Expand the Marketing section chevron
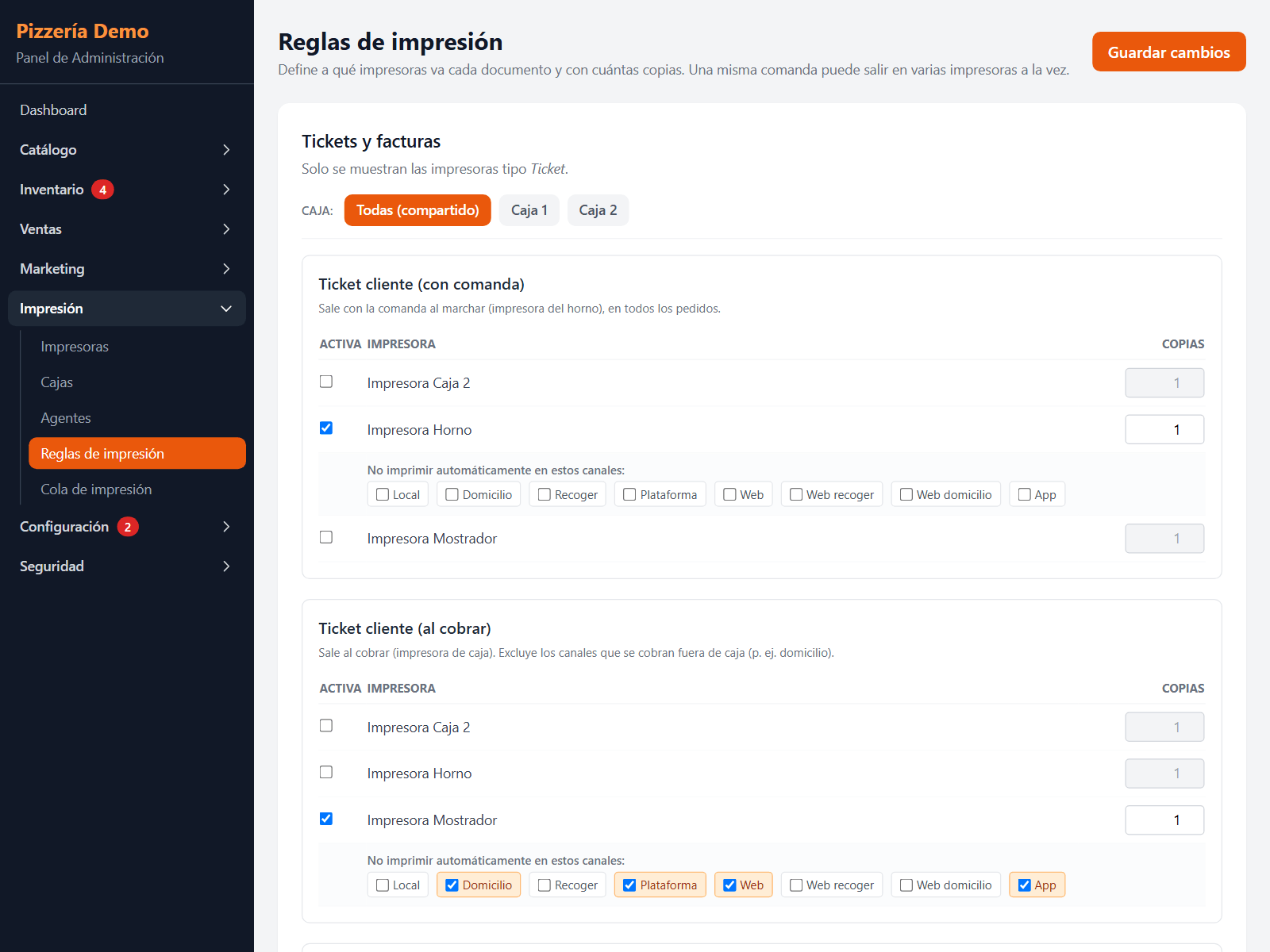 tap(226, 269)
